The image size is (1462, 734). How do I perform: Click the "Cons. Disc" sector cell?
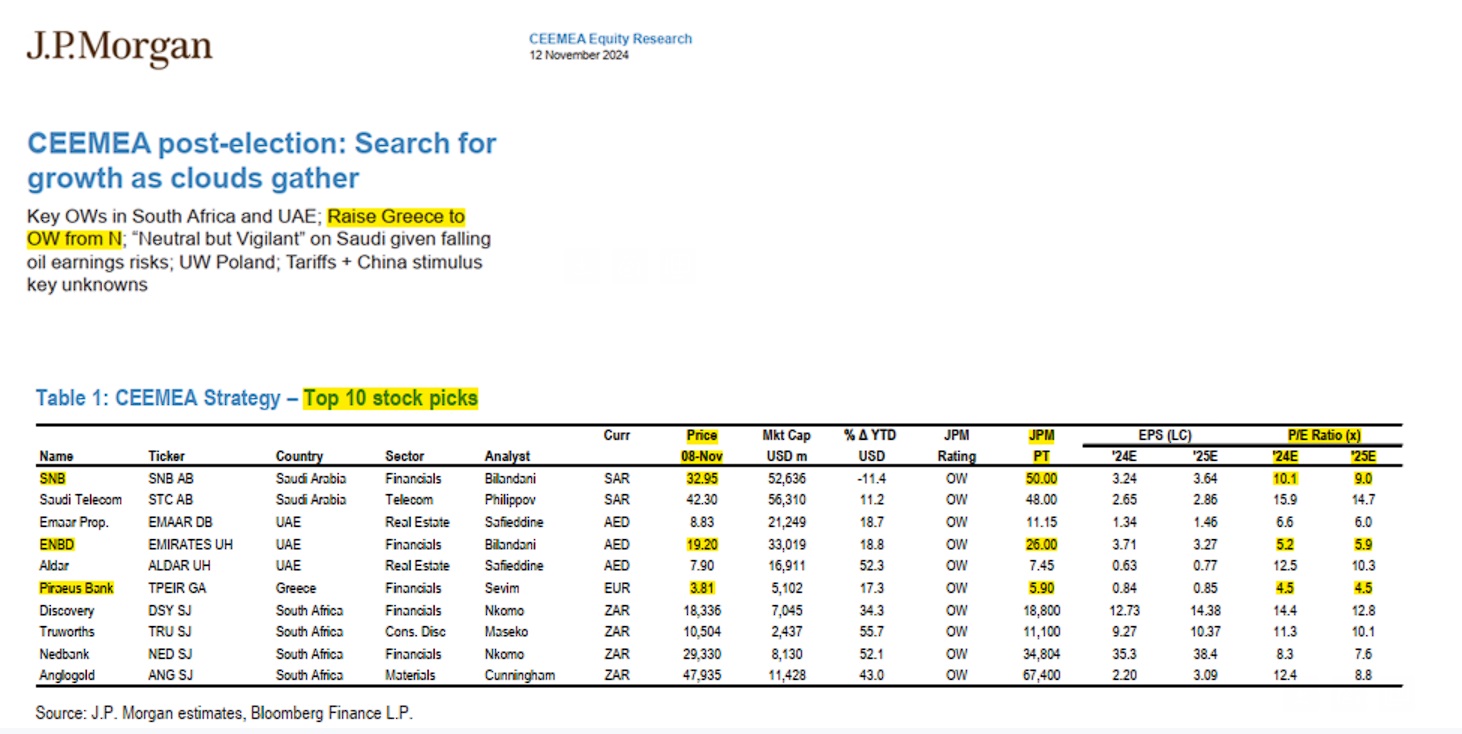417,632
